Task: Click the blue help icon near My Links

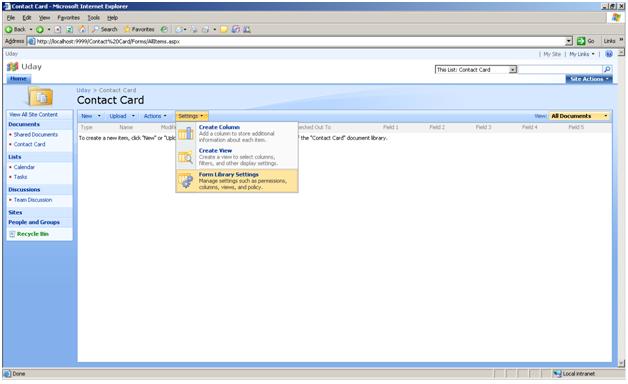Action: [609, 54]
